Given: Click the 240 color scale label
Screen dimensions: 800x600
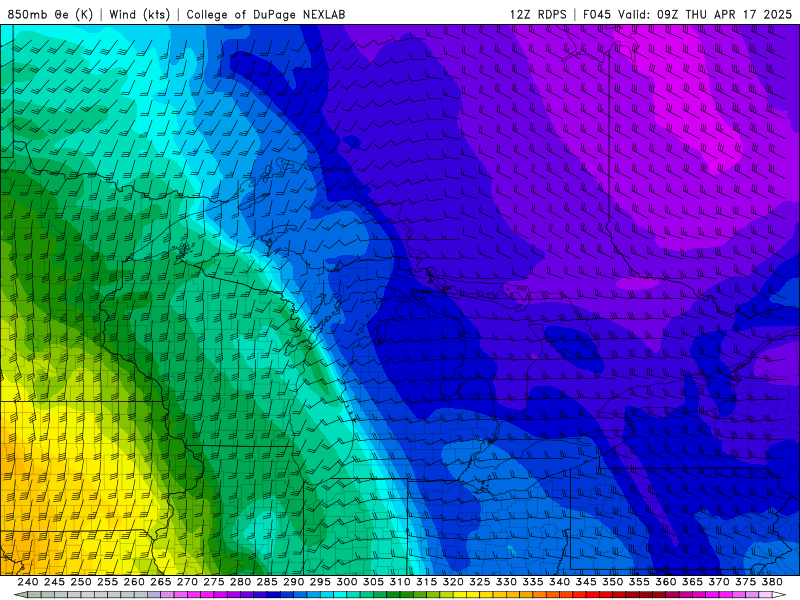Looking at the screenshot, I should [x=28, y=582].
